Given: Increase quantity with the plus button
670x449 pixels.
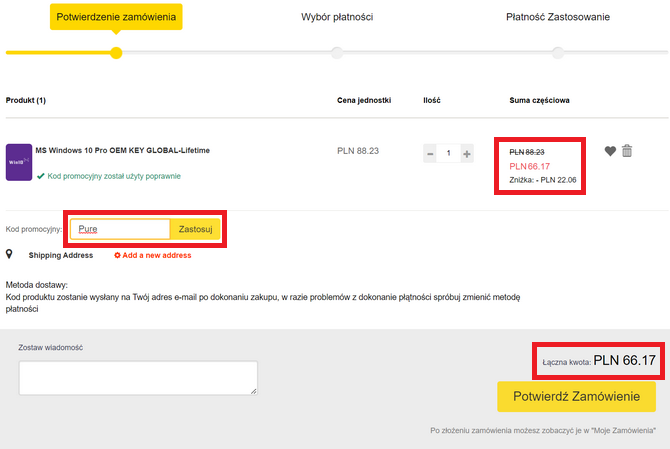Looking at the screenshot, I should click(x=467, y=153).
